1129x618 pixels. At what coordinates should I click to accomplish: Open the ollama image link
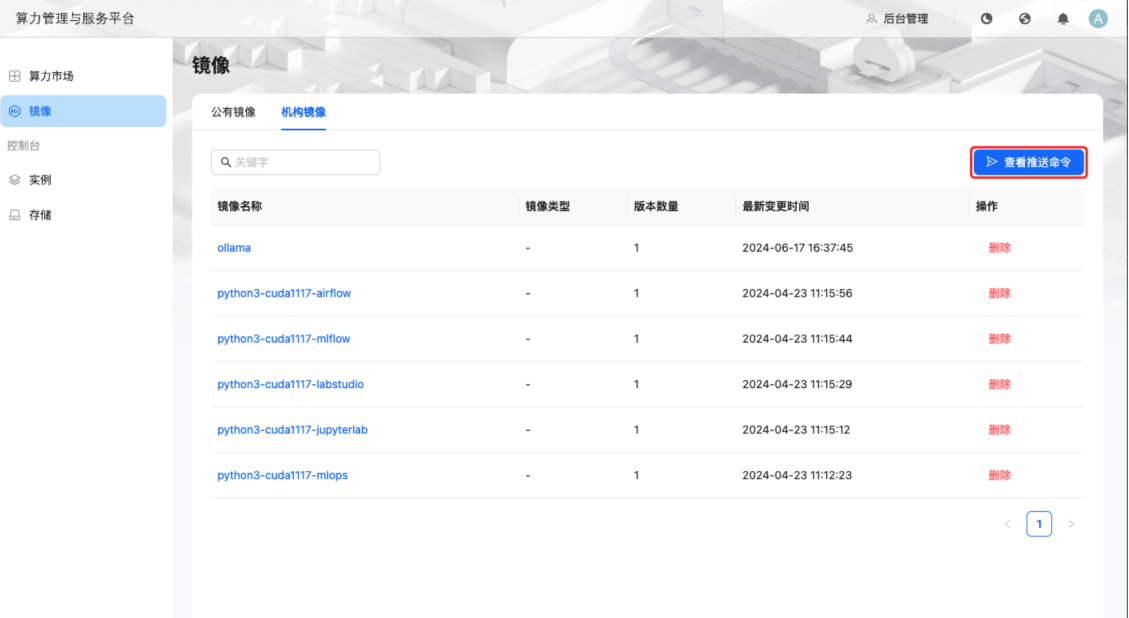tap(234, 247)
